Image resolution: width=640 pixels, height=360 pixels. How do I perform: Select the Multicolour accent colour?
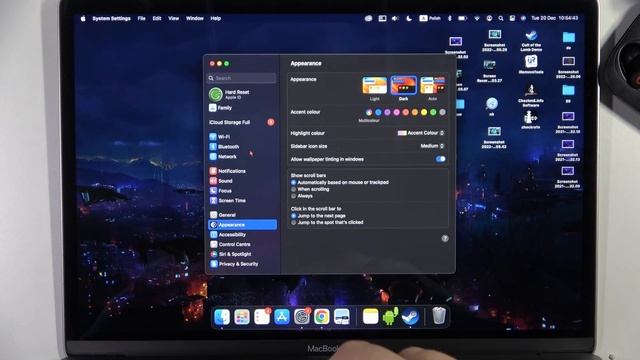coord(369,112)
